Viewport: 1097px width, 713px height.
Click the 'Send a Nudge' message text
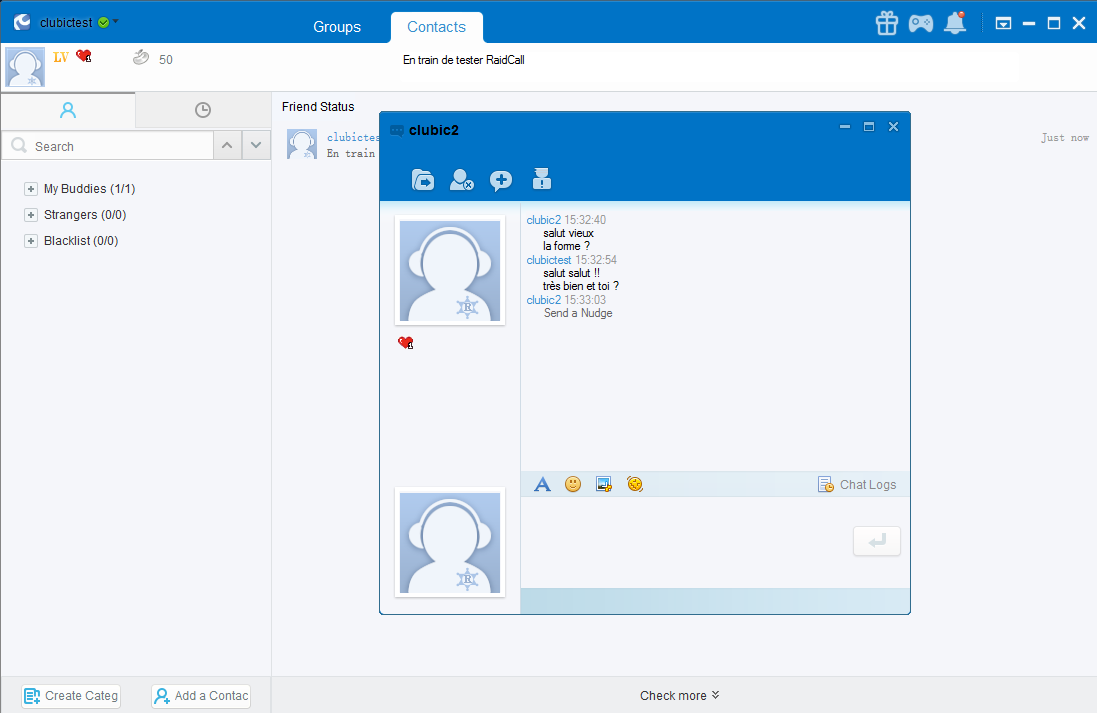tap(578, 313)
